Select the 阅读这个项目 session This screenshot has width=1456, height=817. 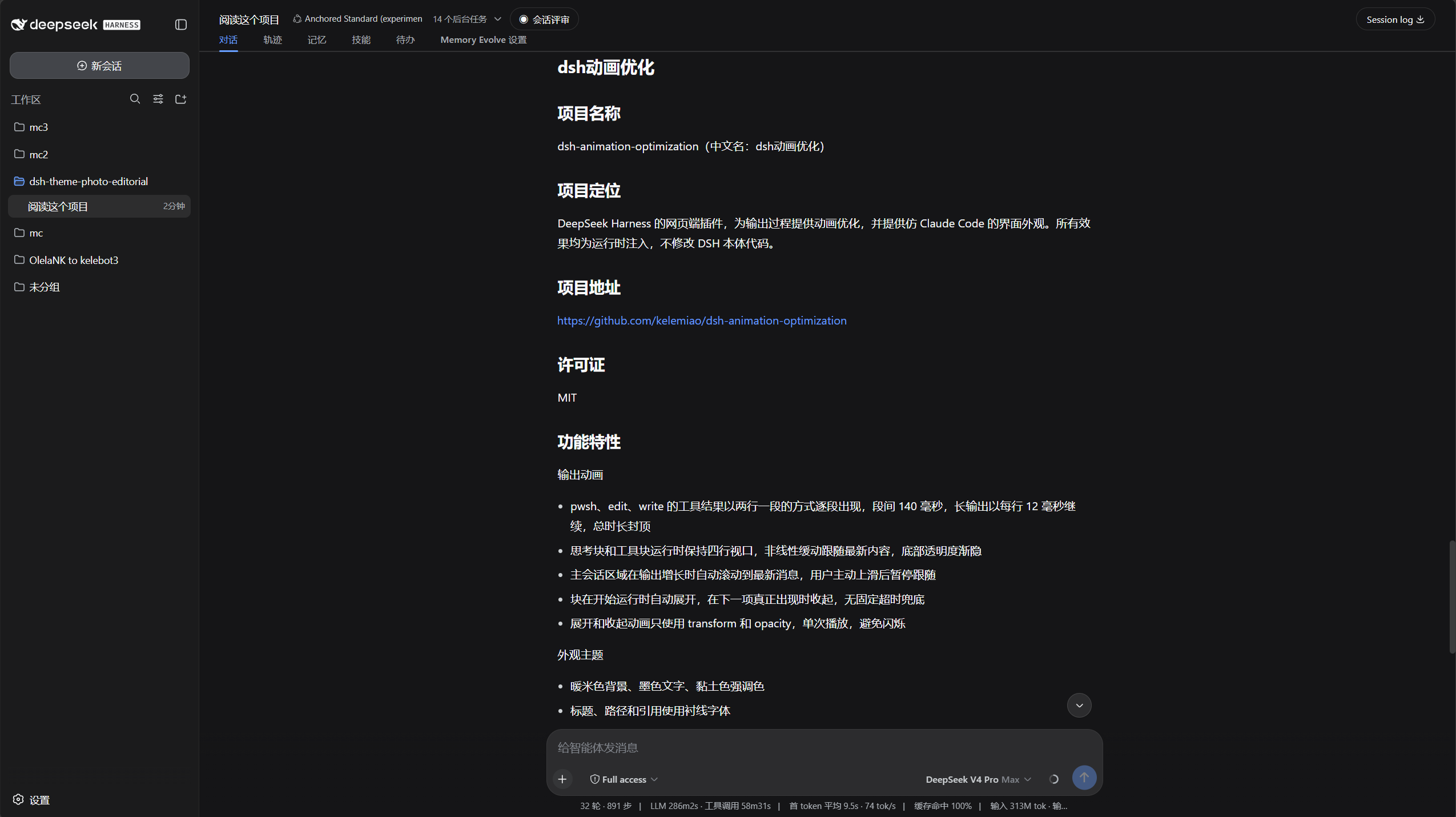99,206
